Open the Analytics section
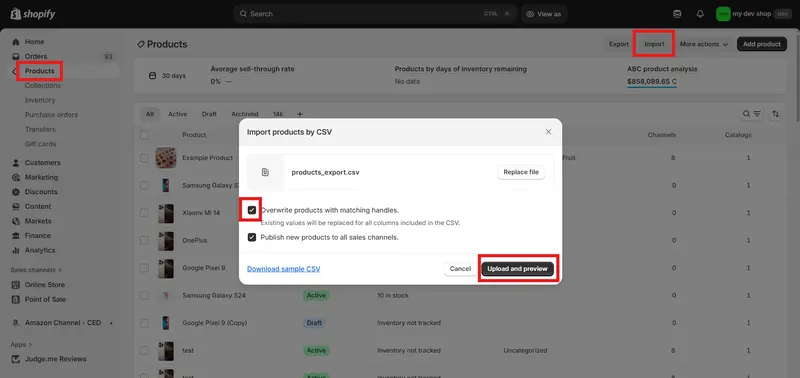This screenshot has width=800, height=378. [40, 250]
